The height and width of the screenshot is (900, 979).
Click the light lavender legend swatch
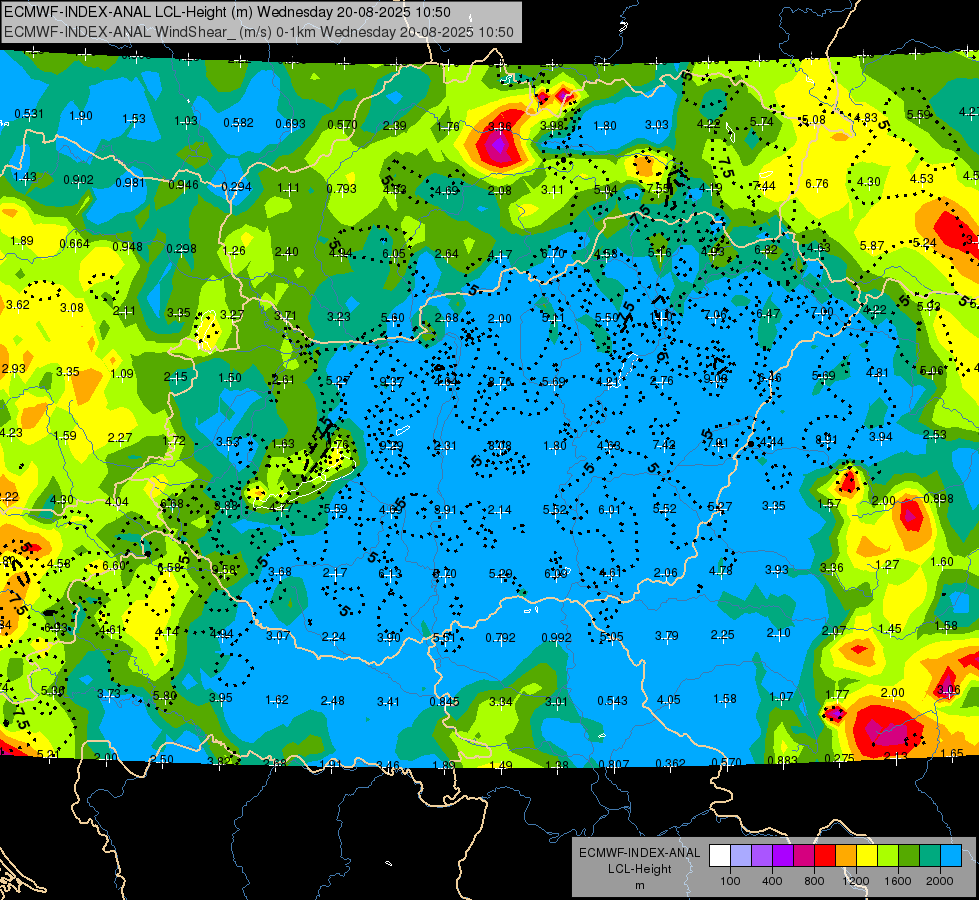tap(741, 856)
